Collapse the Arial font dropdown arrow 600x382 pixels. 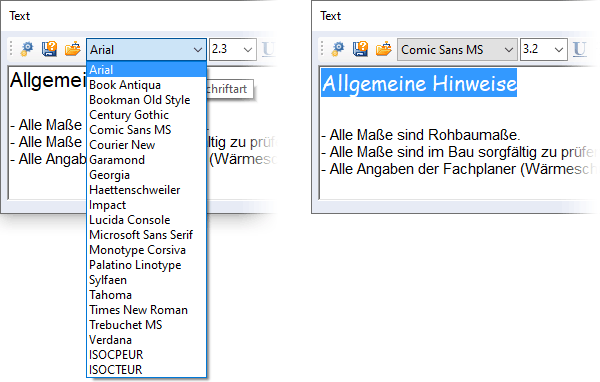pos(198,50)
